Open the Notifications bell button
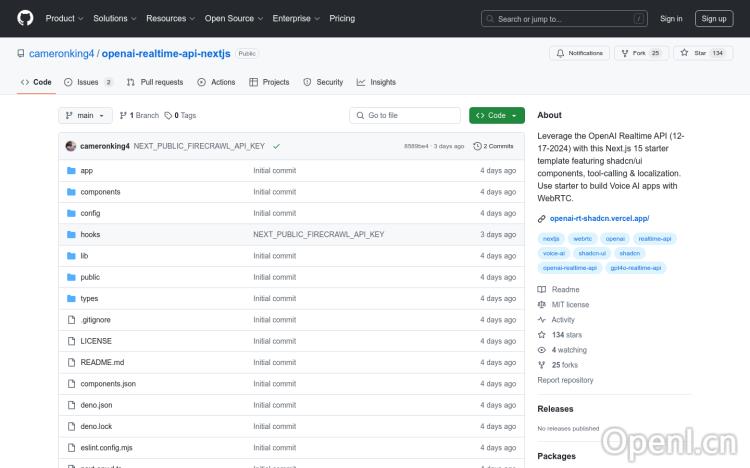 (x=579, y=53)
